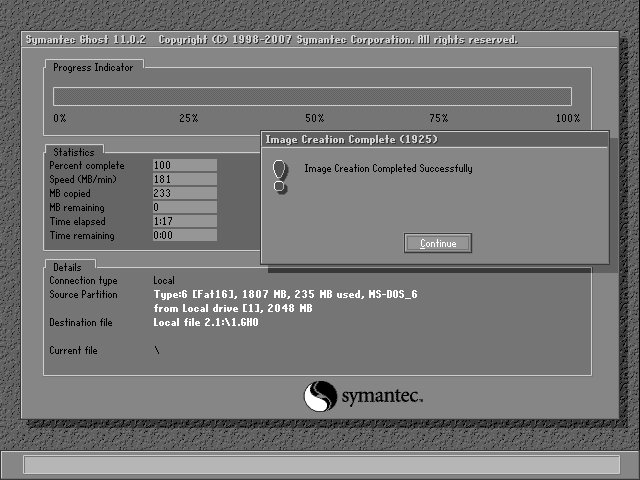Click the 'Time remaining' label
640x480 pixels.
click(x=82, y=236)
